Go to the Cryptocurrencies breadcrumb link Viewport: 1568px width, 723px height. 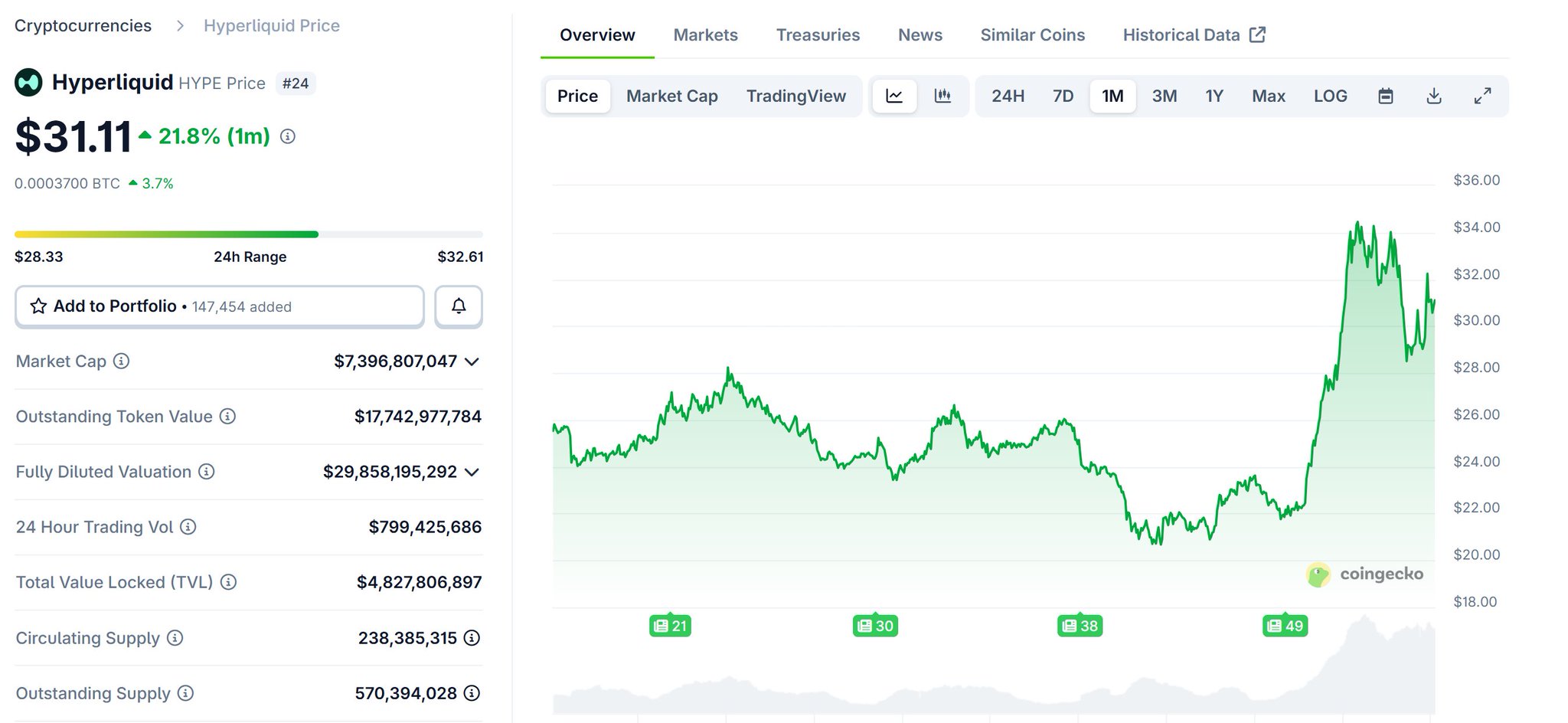[83, 26]
